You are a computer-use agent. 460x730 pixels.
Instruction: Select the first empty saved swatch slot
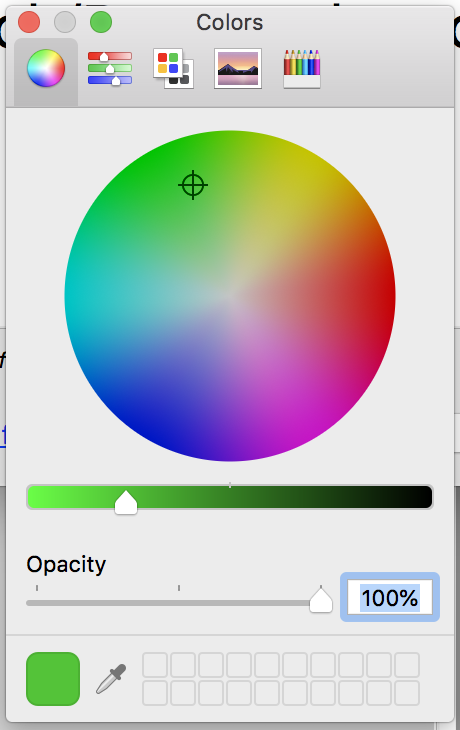point(155,665)
